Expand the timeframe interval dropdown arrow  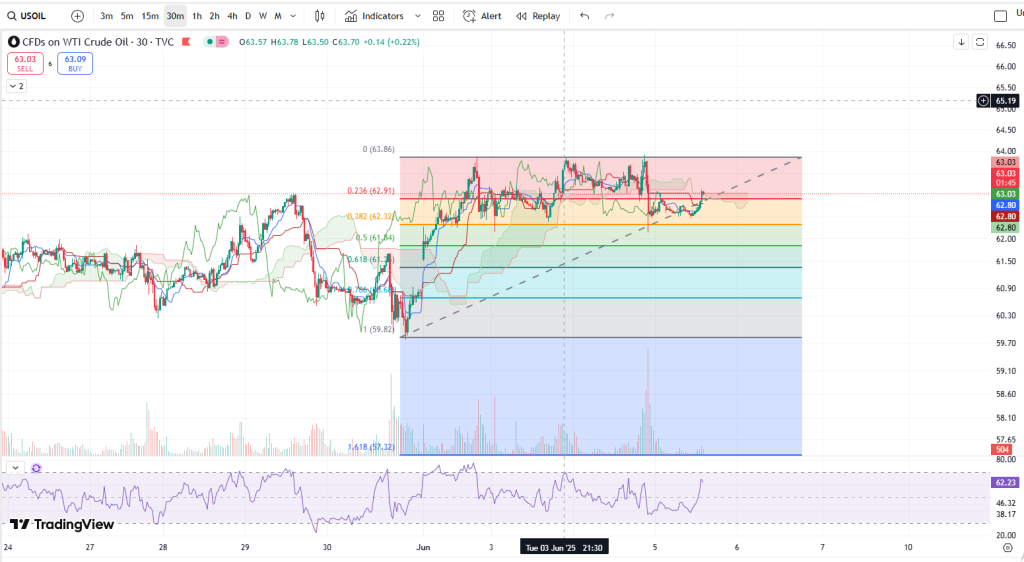click(291, 16)
